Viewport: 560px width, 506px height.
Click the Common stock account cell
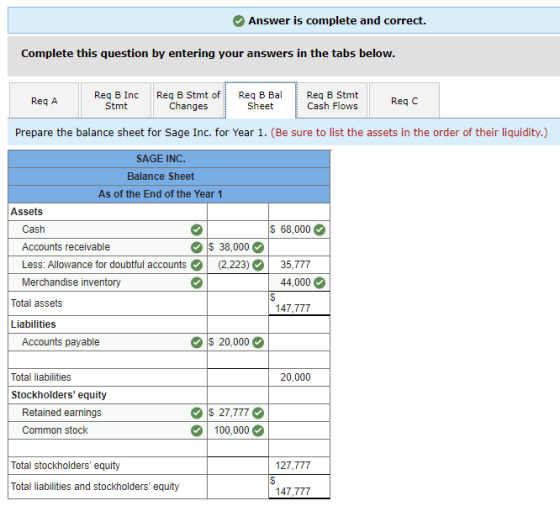tap(108, 431)
